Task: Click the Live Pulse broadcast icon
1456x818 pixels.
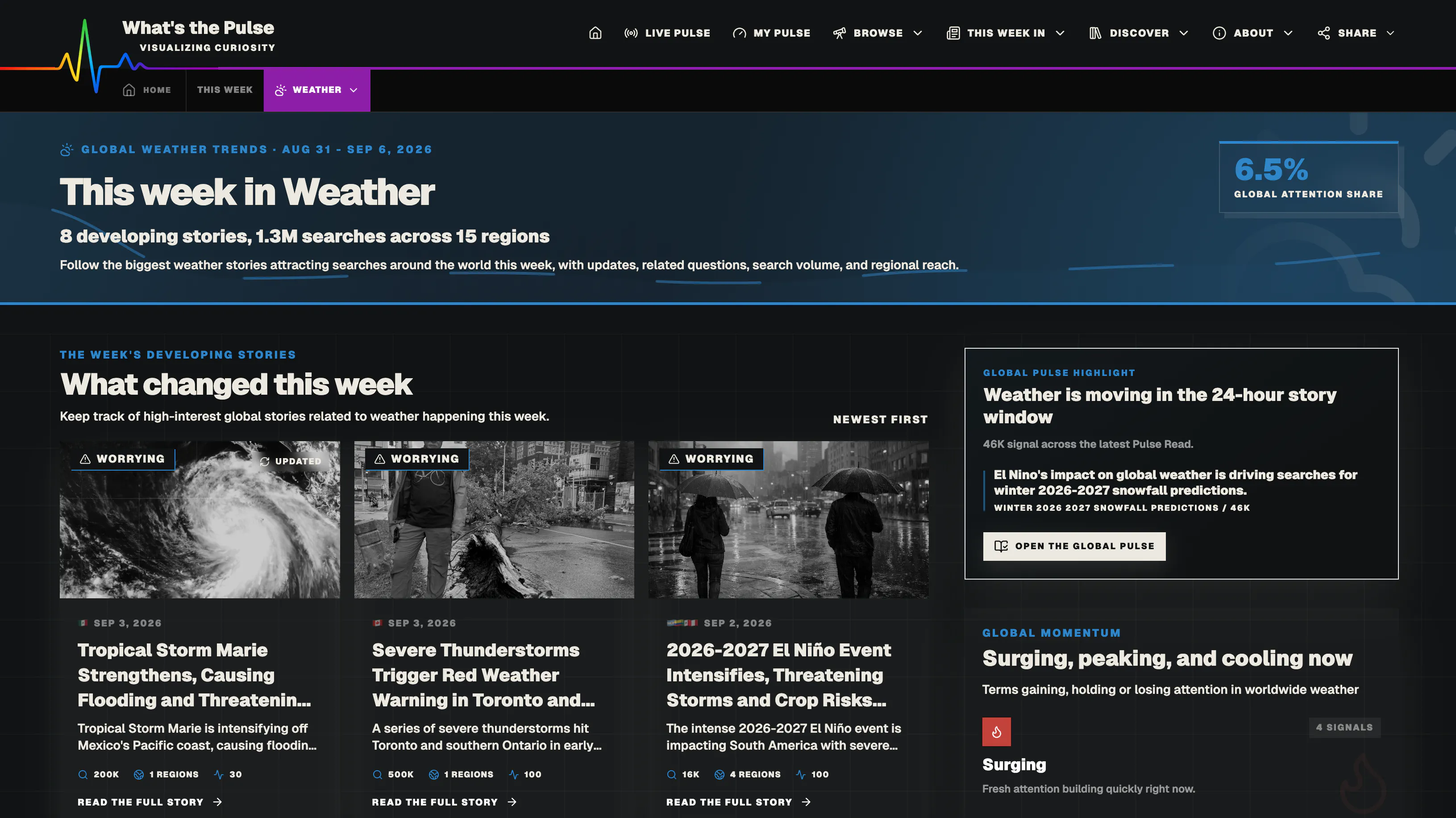Action: pyautogui.click(x=631, y=33)
